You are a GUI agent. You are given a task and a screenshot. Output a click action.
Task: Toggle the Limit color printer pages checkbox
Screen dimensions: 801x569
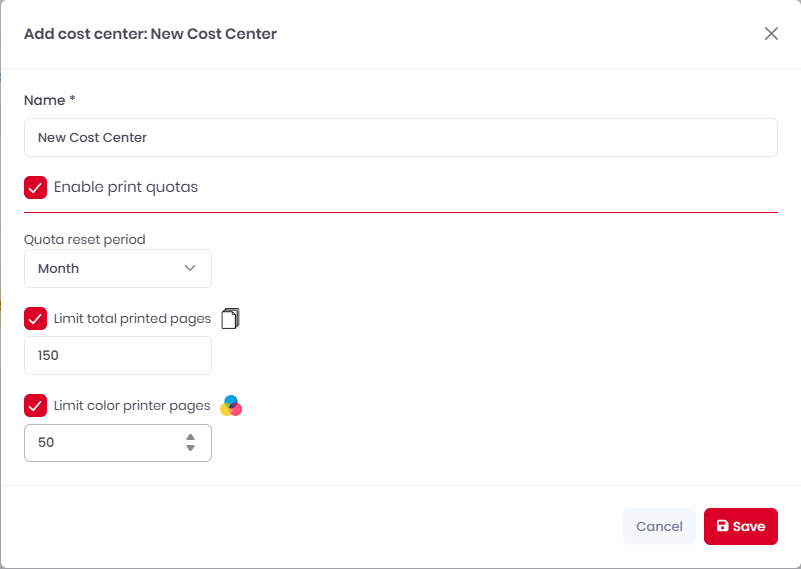tap(35, 406)
